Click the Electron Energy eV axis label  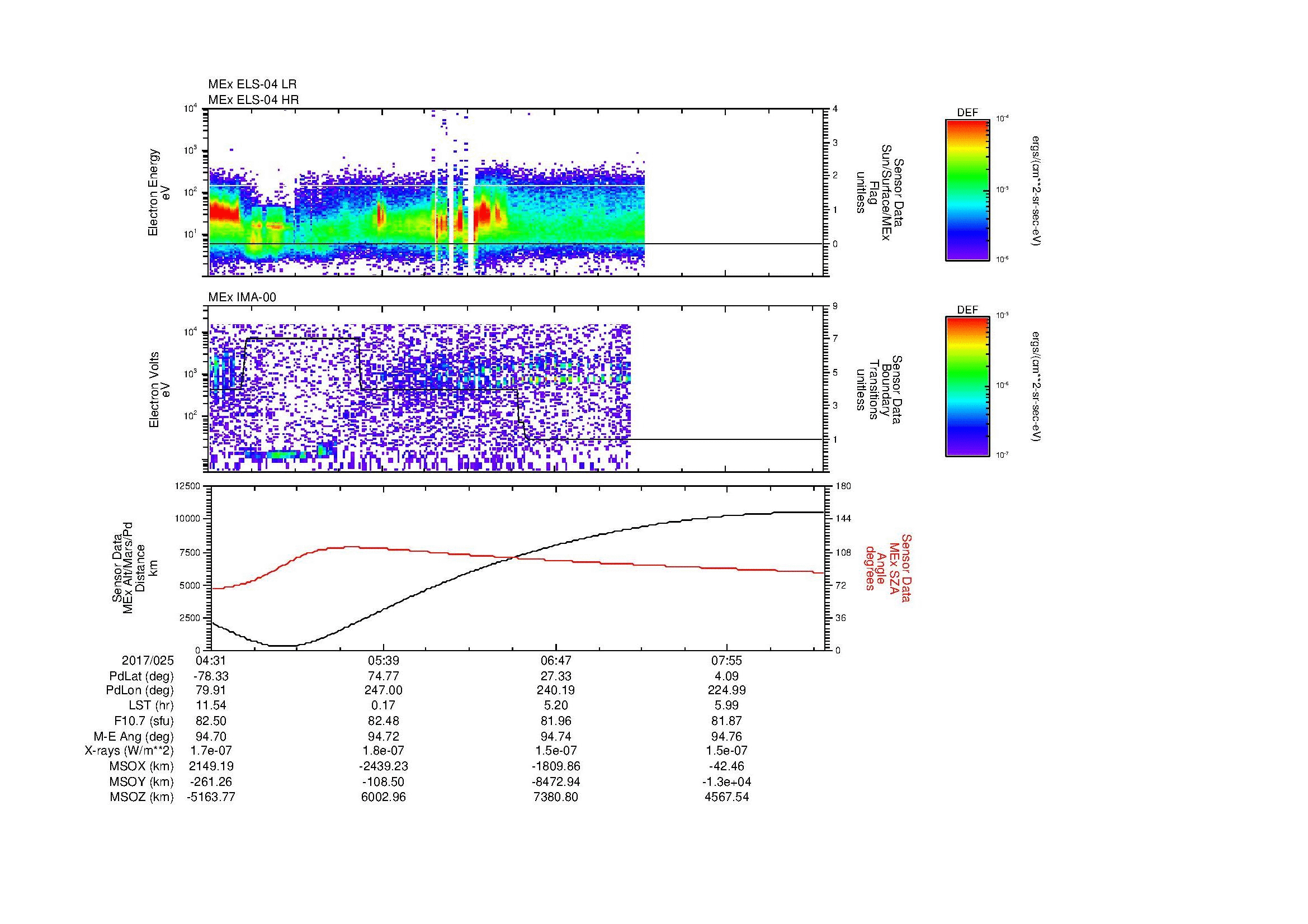point(159,192)
